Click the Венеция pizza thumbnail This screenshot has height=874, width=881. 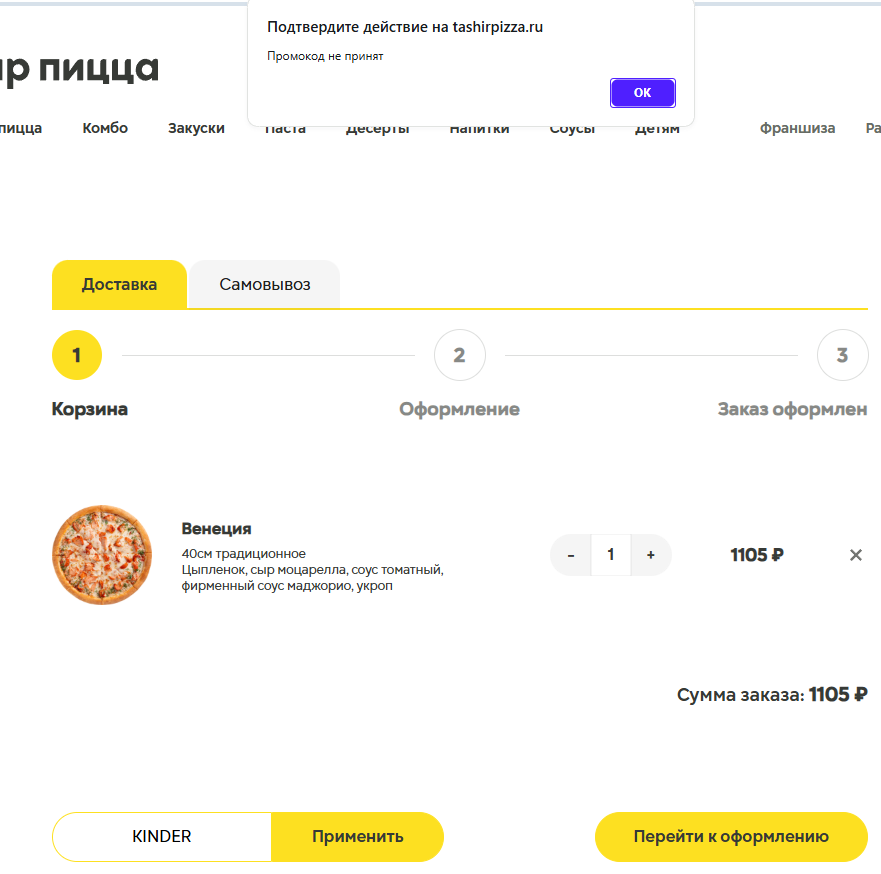(x=102, y=555)
